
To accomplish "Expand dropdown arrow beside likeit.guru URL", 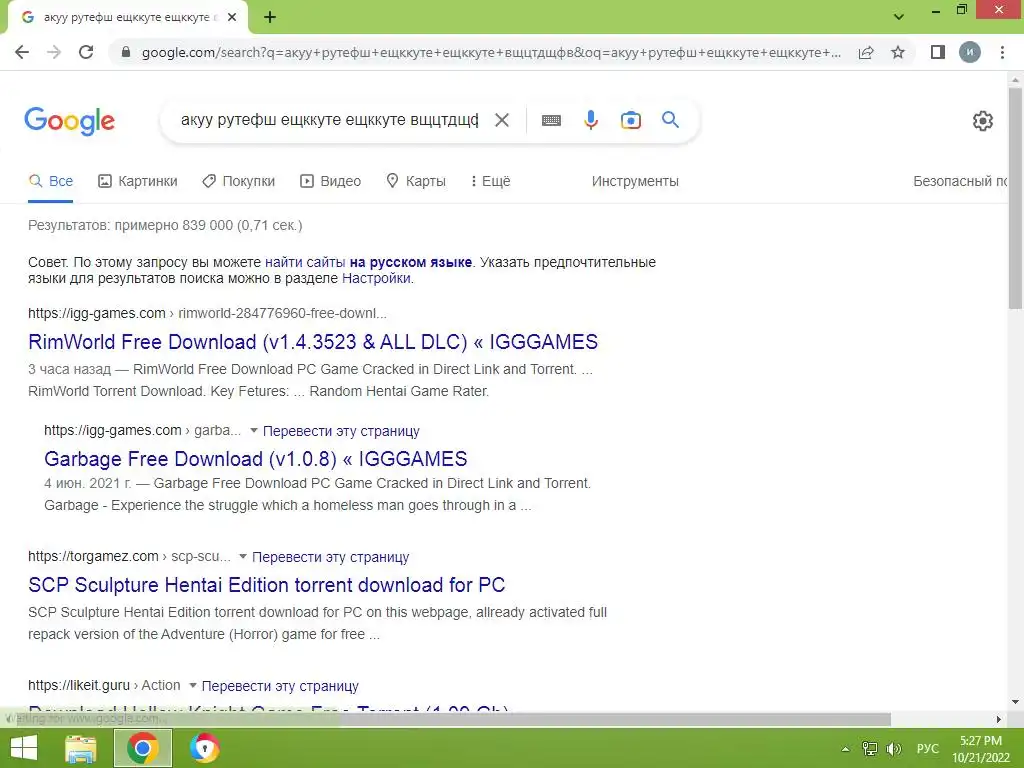I will point(193,685).
